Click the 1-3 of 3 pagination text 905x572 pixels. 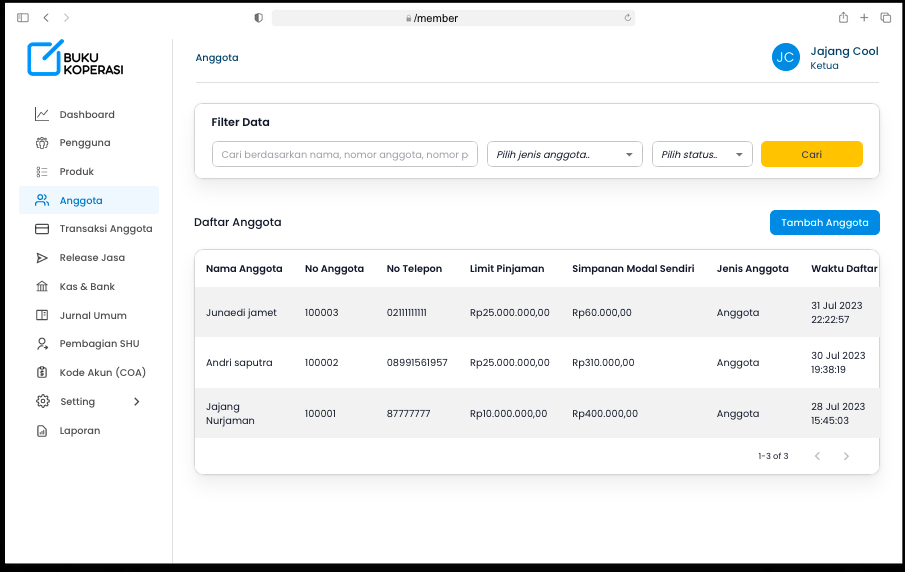pos(773,457)
